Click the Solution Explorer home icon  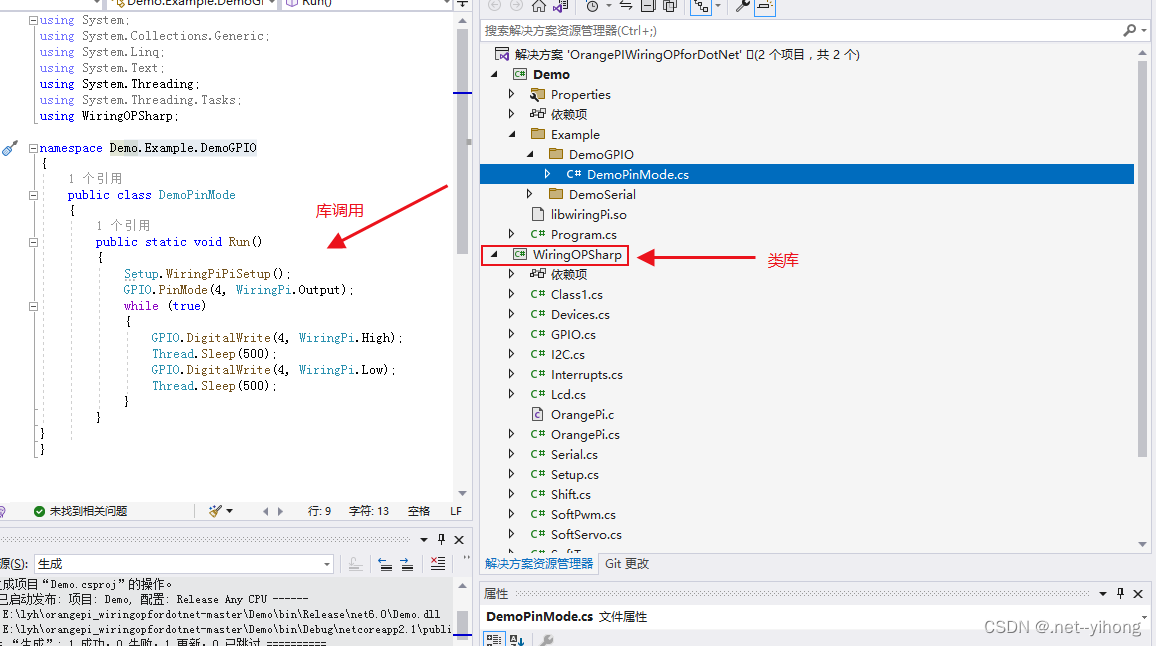click(539, 6)
